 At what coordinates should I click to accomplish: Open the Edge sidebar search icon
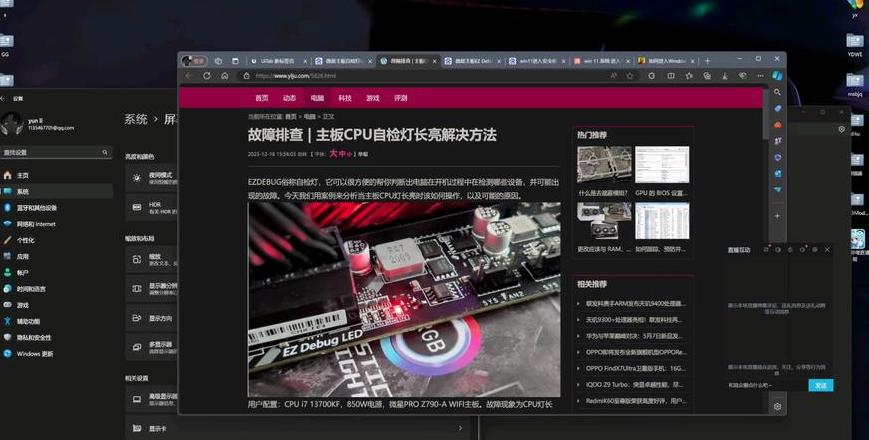(778, 92)
